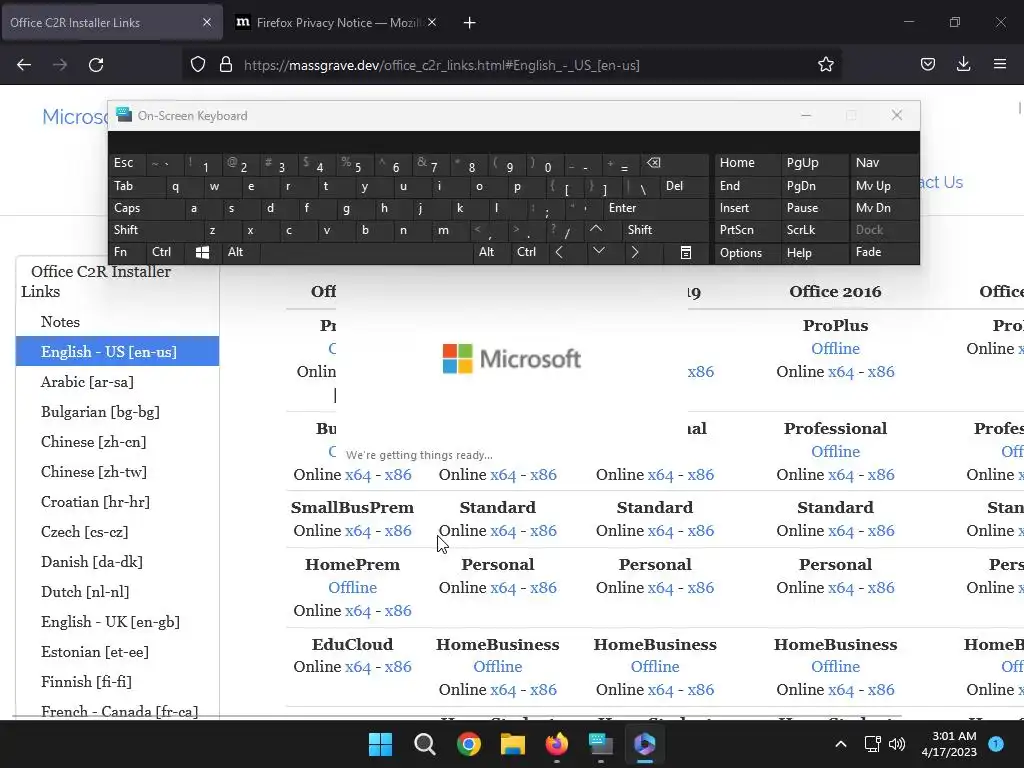Launch Google Chrome from the taskbar
1024x768 pixels.
pyautogui.click(x=469, y=744)
